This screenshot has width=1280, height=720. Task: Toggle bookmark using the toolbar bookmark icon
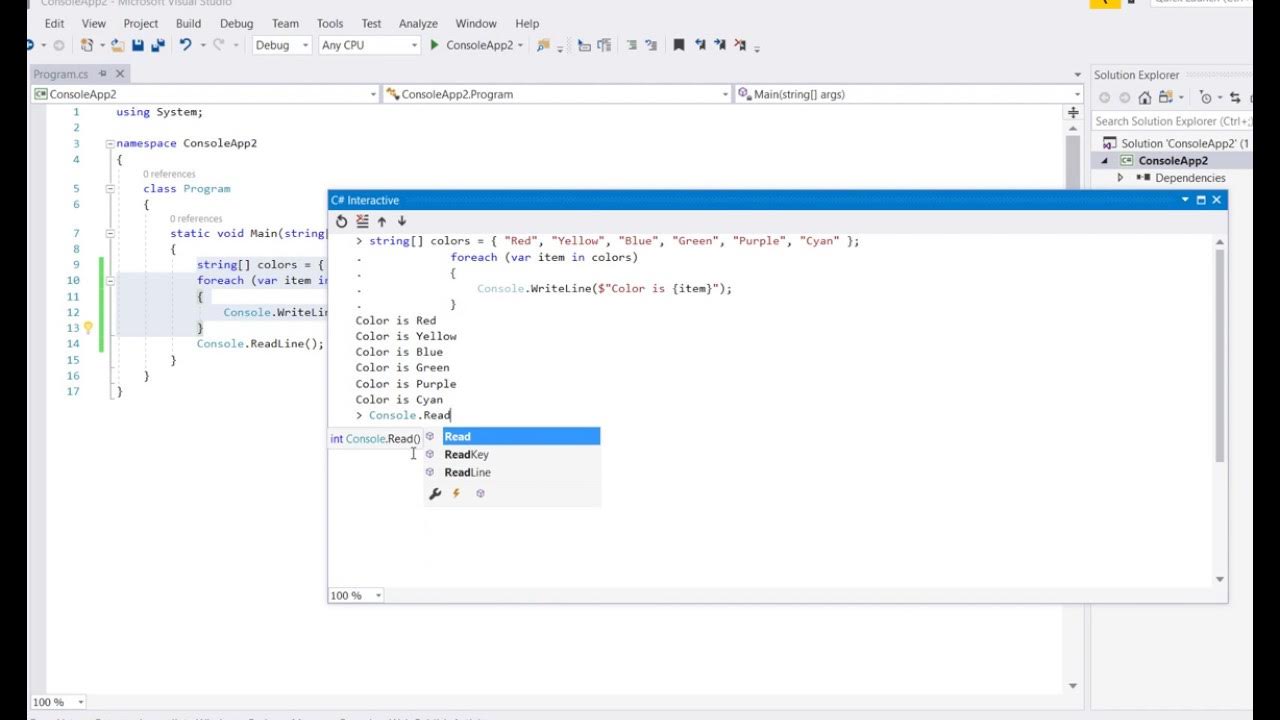pos(679,45)
